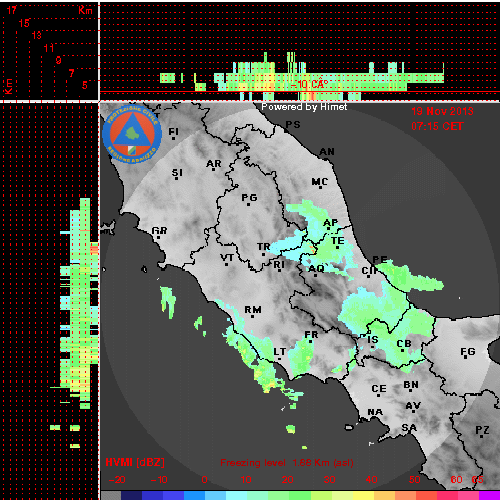Click the AR city label

214,164
